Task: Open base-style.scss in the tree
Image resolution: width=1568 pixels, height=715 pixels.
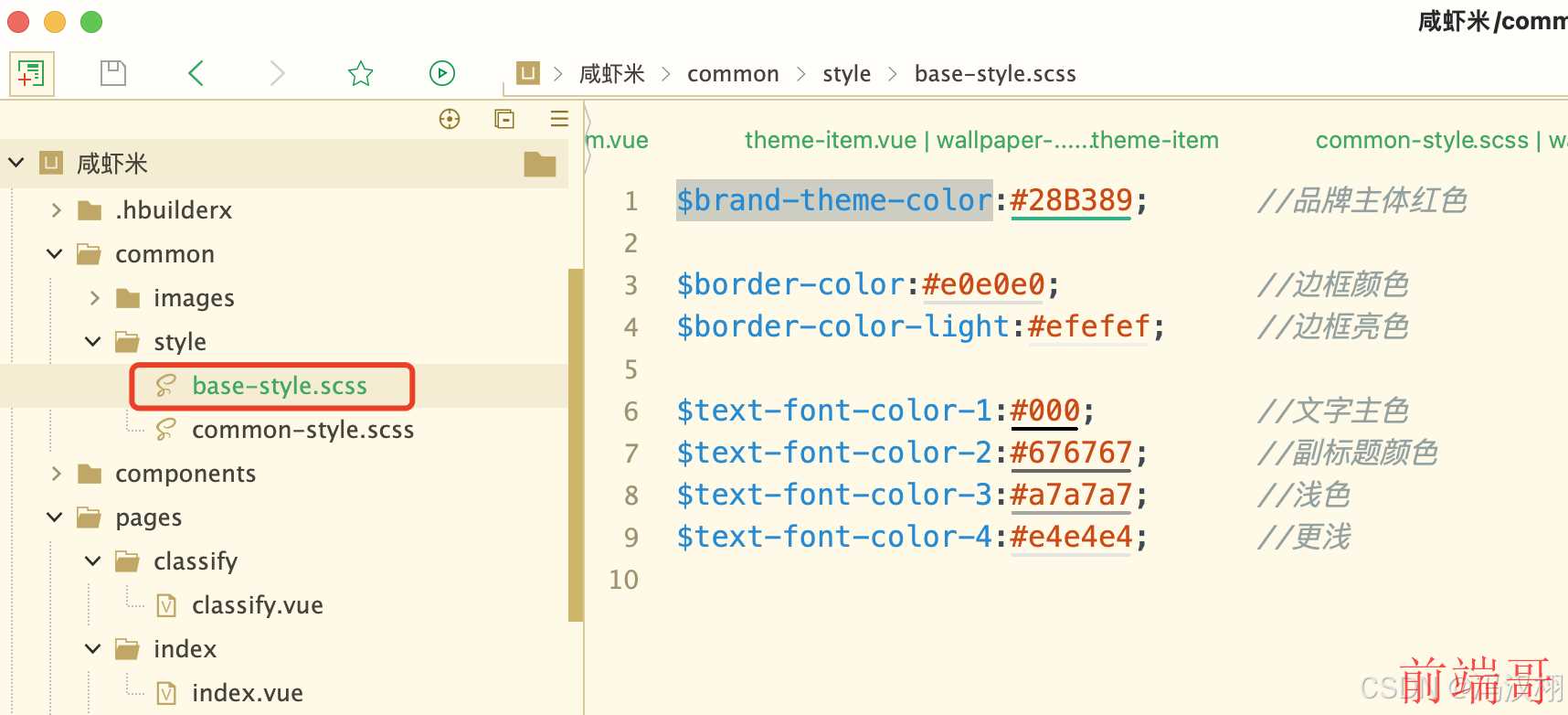Action: pyautogui.click(x=280, y=386)
